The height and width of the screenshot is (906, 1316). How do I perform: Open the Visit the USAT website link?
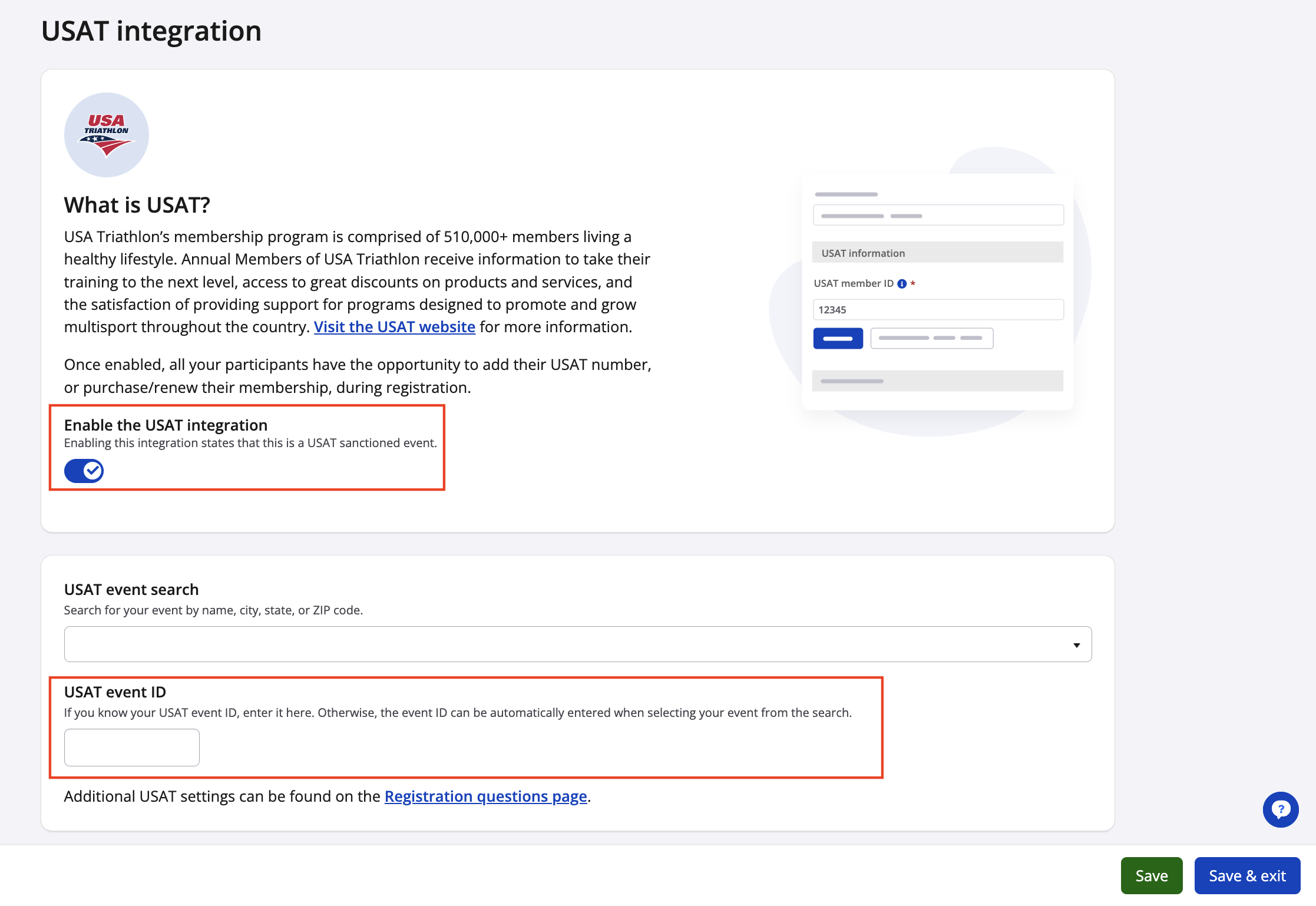click(x=394, y=327)
